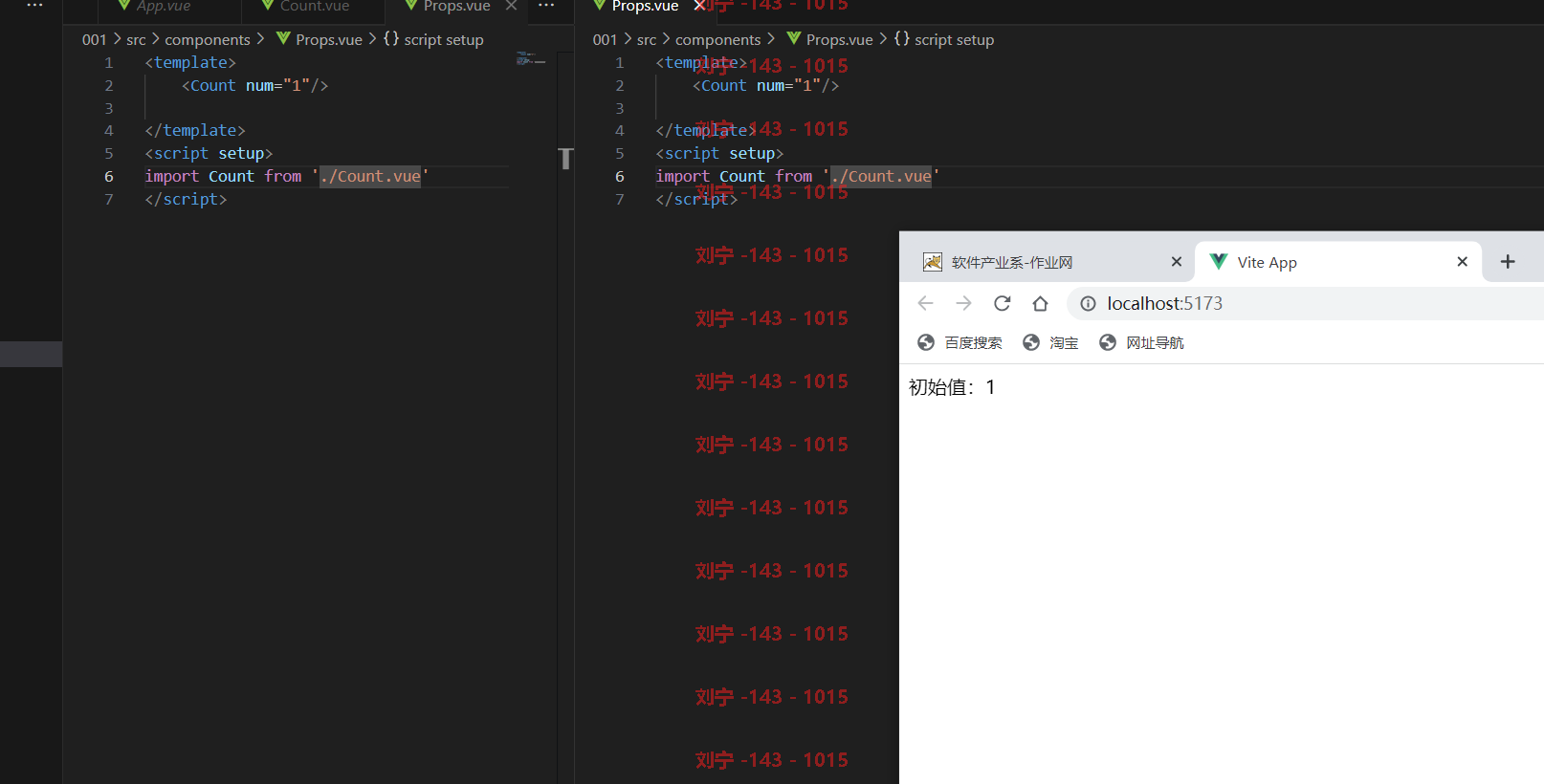Click line number 6 in left editor
1544x784 pixels.
pos(109,176)
